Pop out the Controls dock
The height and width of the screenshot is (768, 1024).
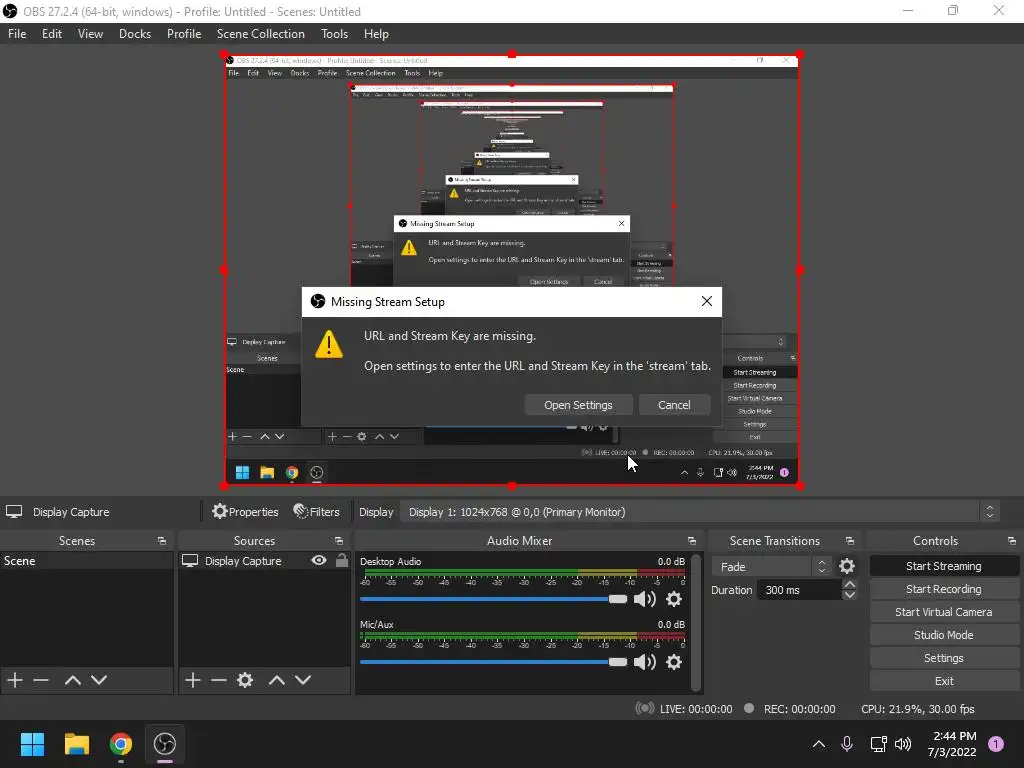point(1012,541)
